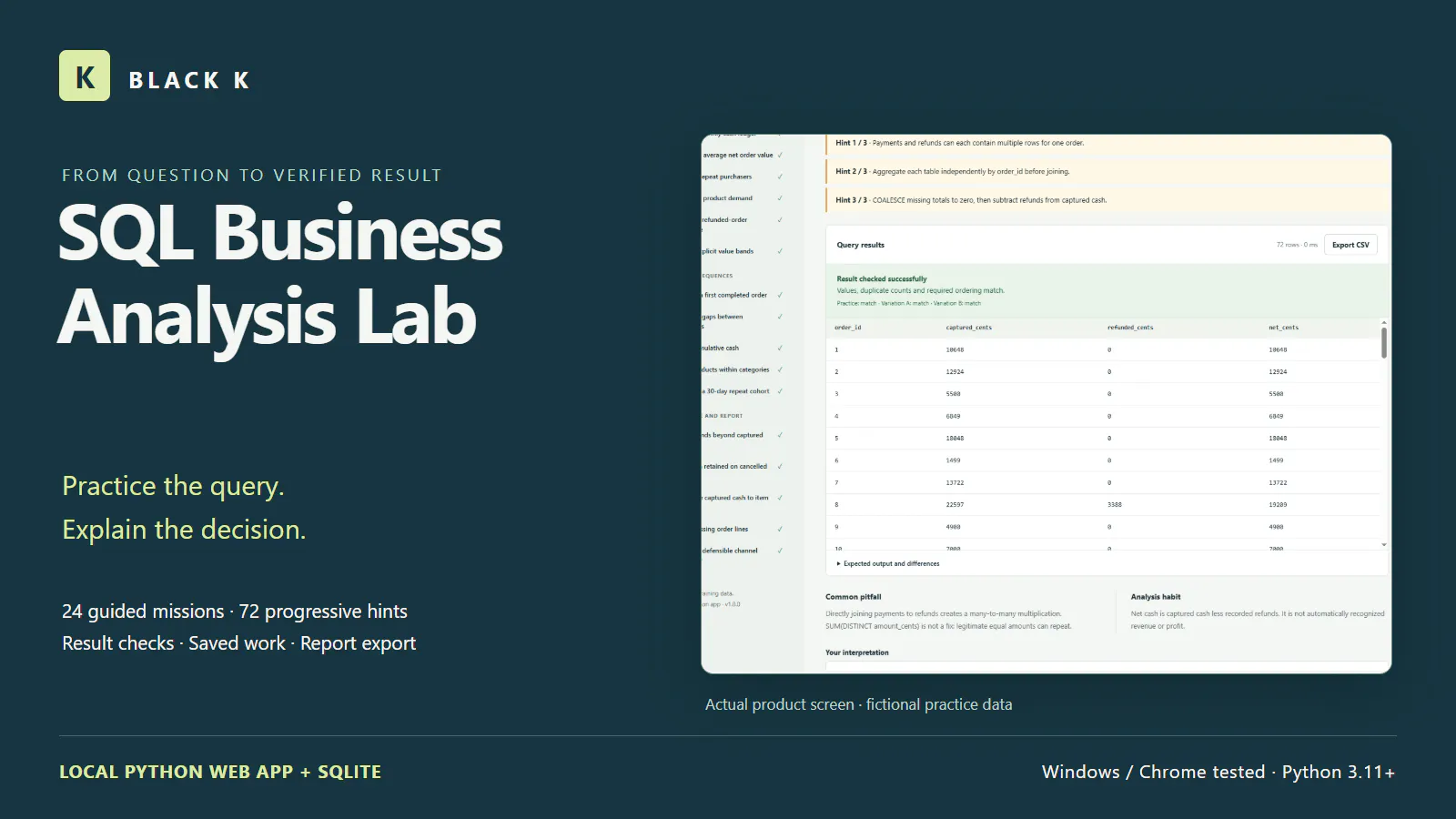Image resolution: width=1456 pixels, height=819 pixels.
Task: Open the 'repeat purchasers' mission
Action: pyautogui.click(x=727, y=177)
